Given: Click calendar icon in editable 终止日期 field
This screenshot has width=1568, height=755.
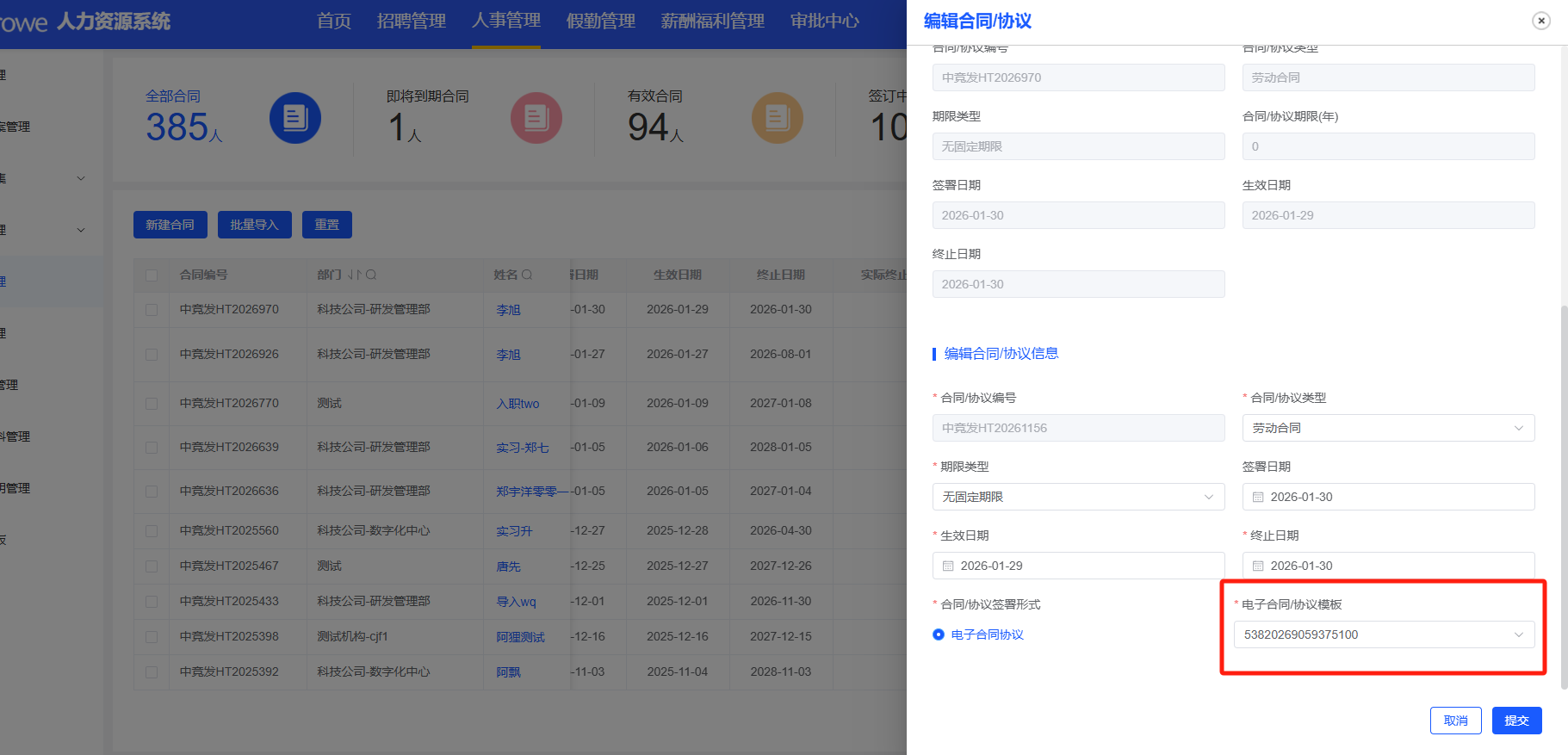Looking at the screenshot, I should (1258, 566).
